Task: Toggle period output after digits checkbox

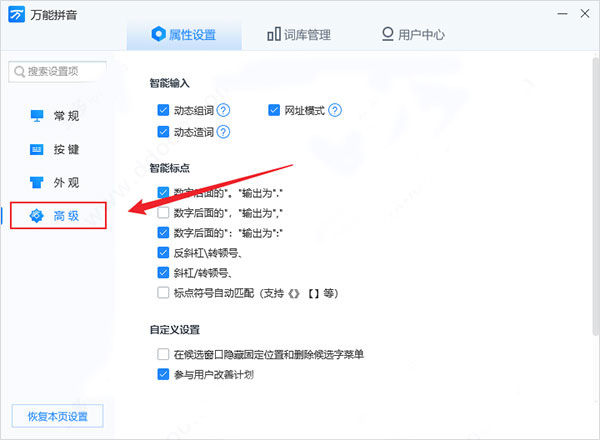Action: 163,192
